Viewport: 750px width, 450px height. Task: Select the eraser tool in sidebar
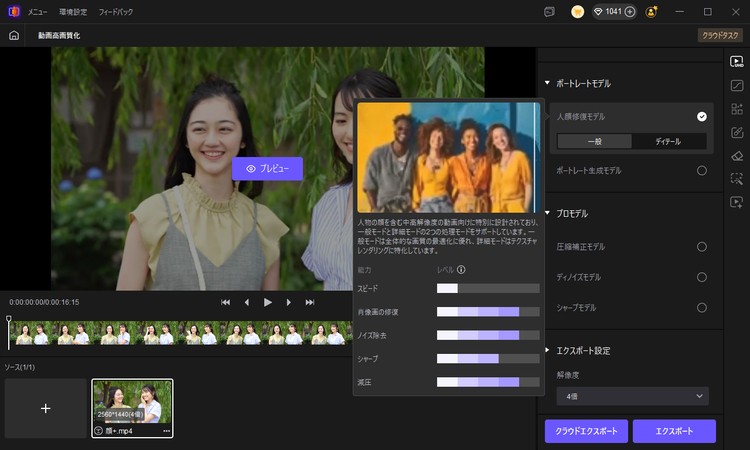point(737,156)
